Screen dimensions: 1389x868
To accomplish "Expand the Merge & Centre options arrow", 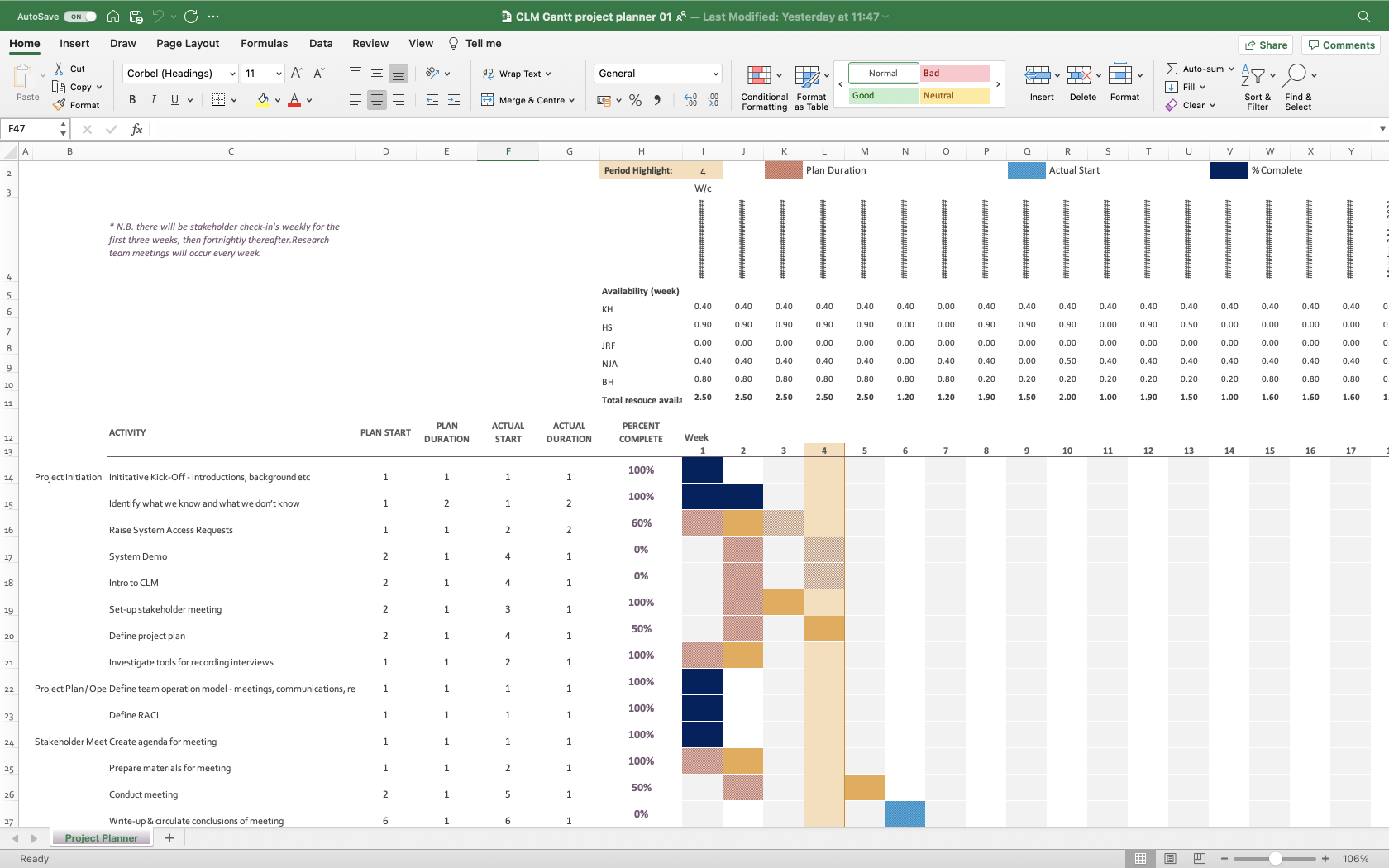I will point(571,100).
